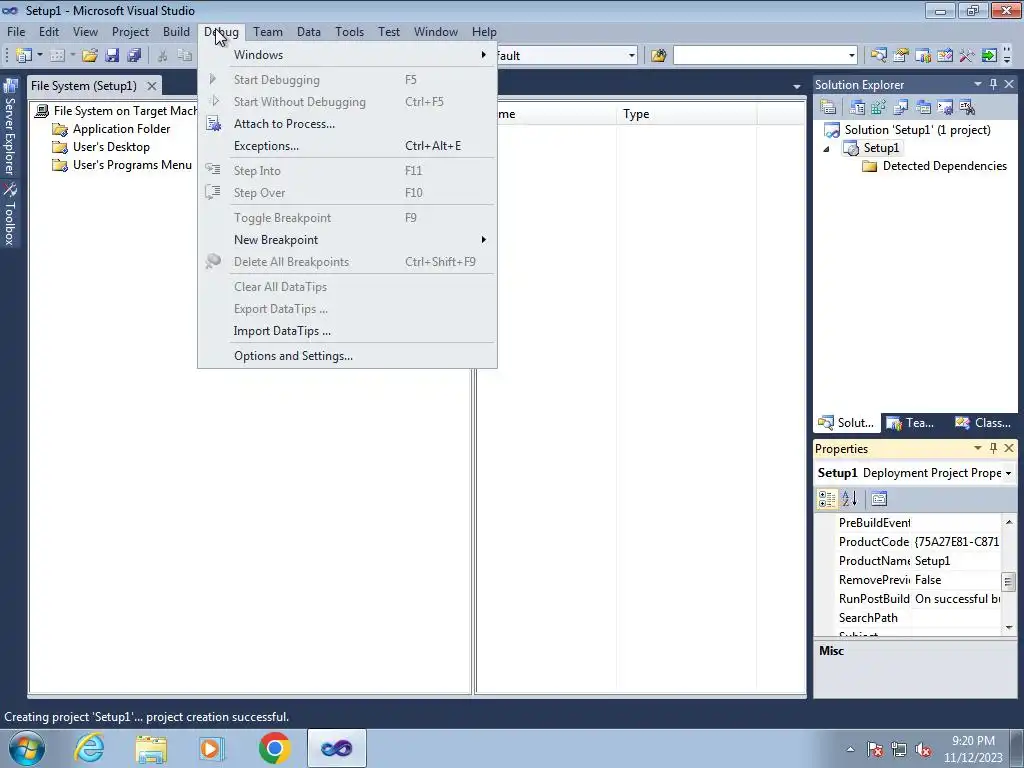The image size is (1024, 768).
Task: Open Object Browser from main toolbar icon
Action: (x=944, y=56)
